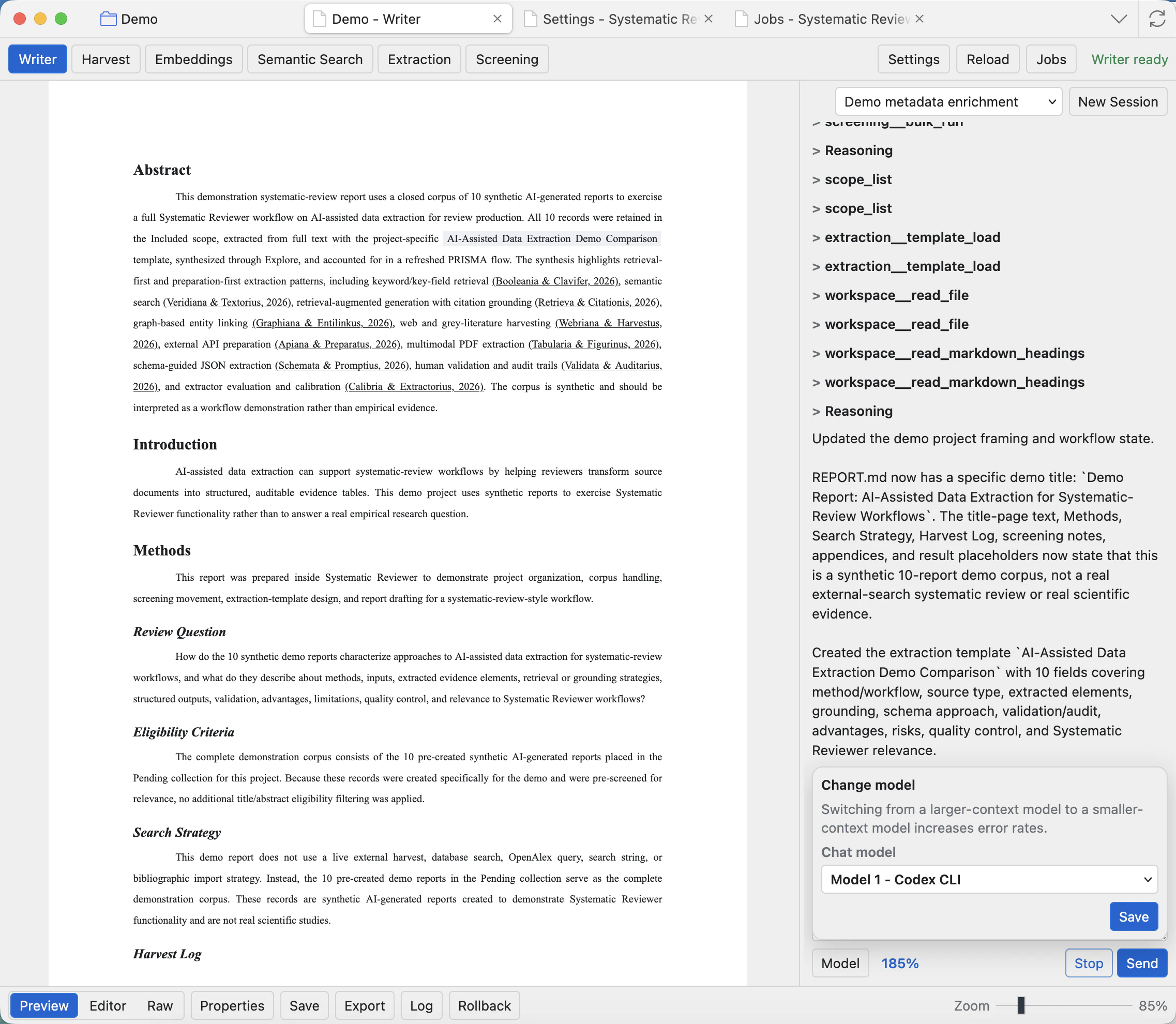Viewport: 1176px width, 1024px height.
Task: Save the chat model change
Action: [x=1134, y=916]
